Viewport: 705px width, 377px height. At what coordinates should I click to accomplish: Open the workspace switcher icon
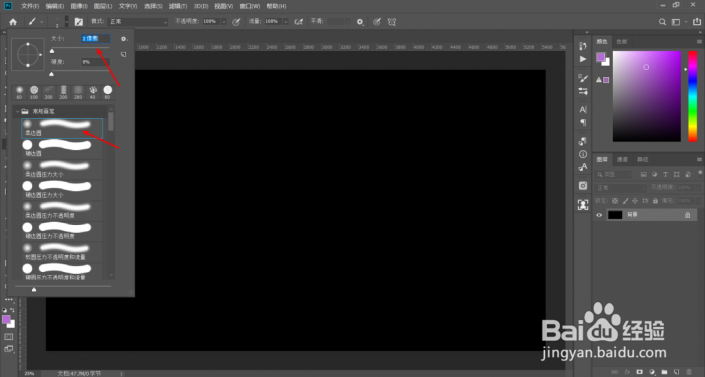[676, 22]
